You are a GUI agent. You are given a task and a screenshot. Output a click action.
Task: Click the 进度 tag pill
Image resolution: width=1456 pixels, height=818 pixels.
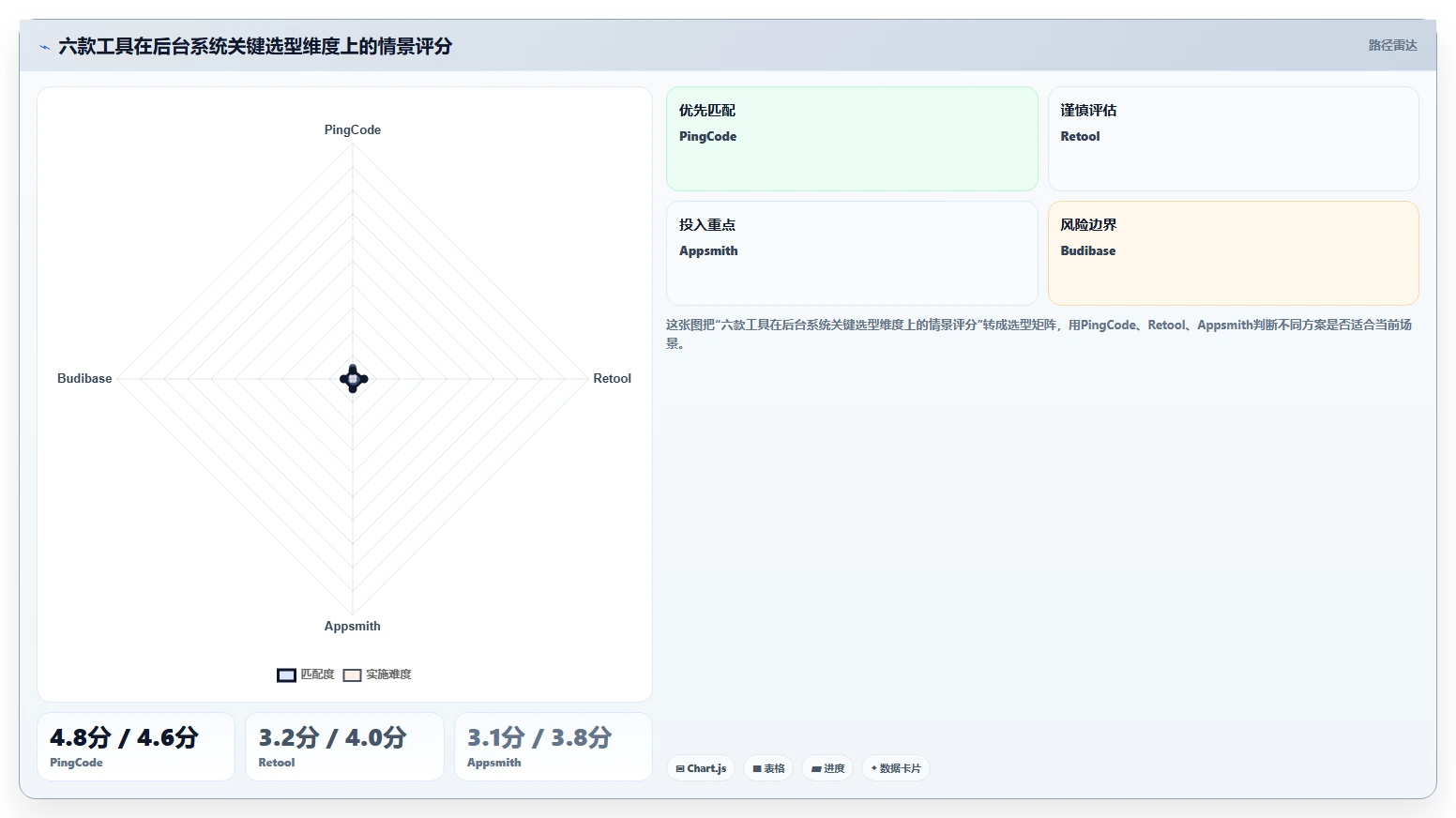click(x=827, y=768)
